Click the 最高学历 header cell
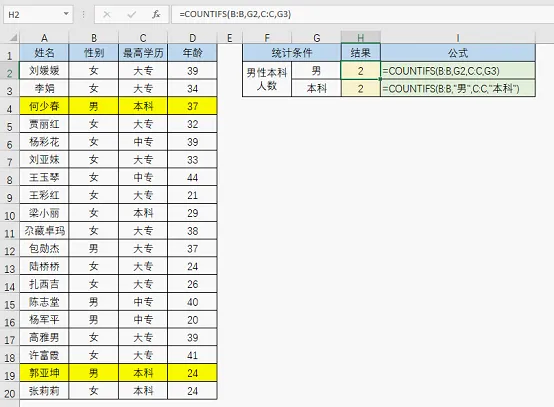The height and width of the screenshot is (407, 554). tap(143, 53)
